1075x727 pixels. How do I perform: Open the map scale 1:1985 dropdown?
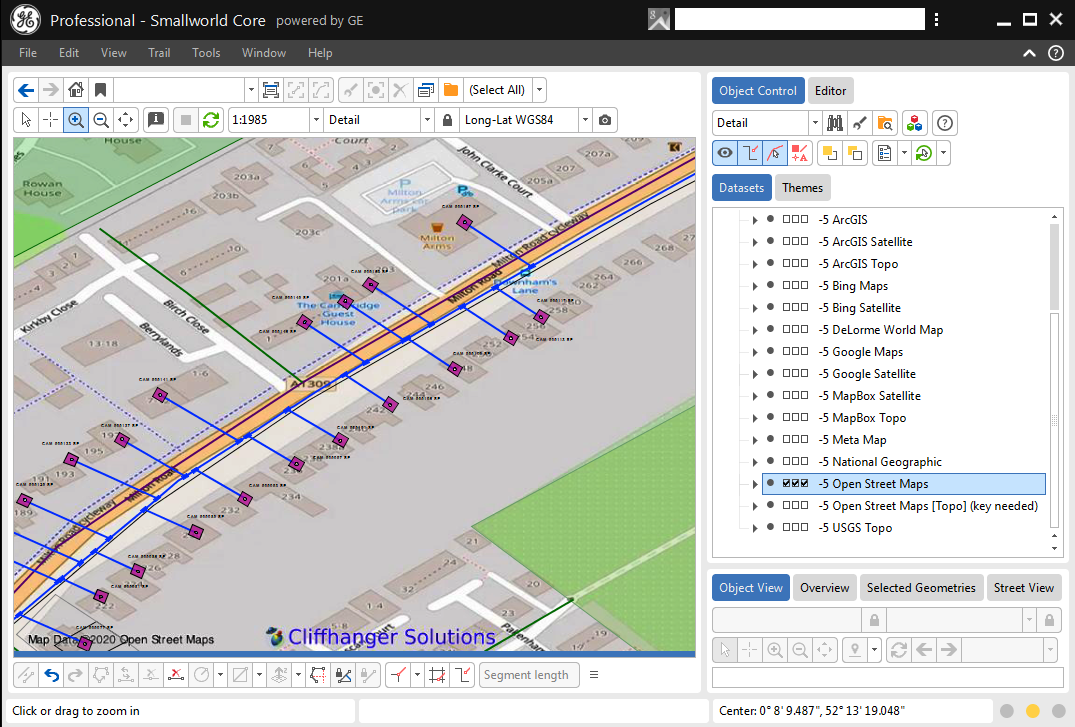pyautogui.click(x=314, y=120)
